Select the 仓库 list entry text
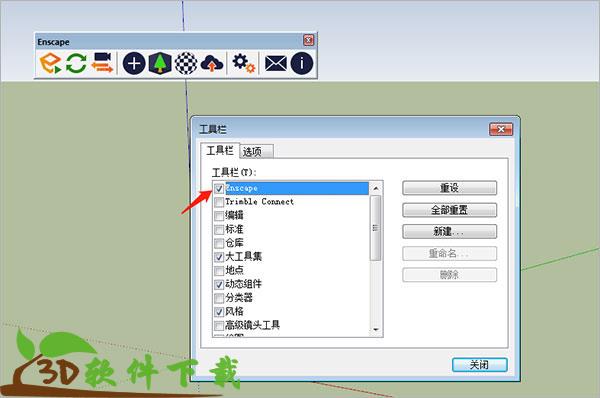Viewport: 600px width, 398px height. tap(234, 243)
